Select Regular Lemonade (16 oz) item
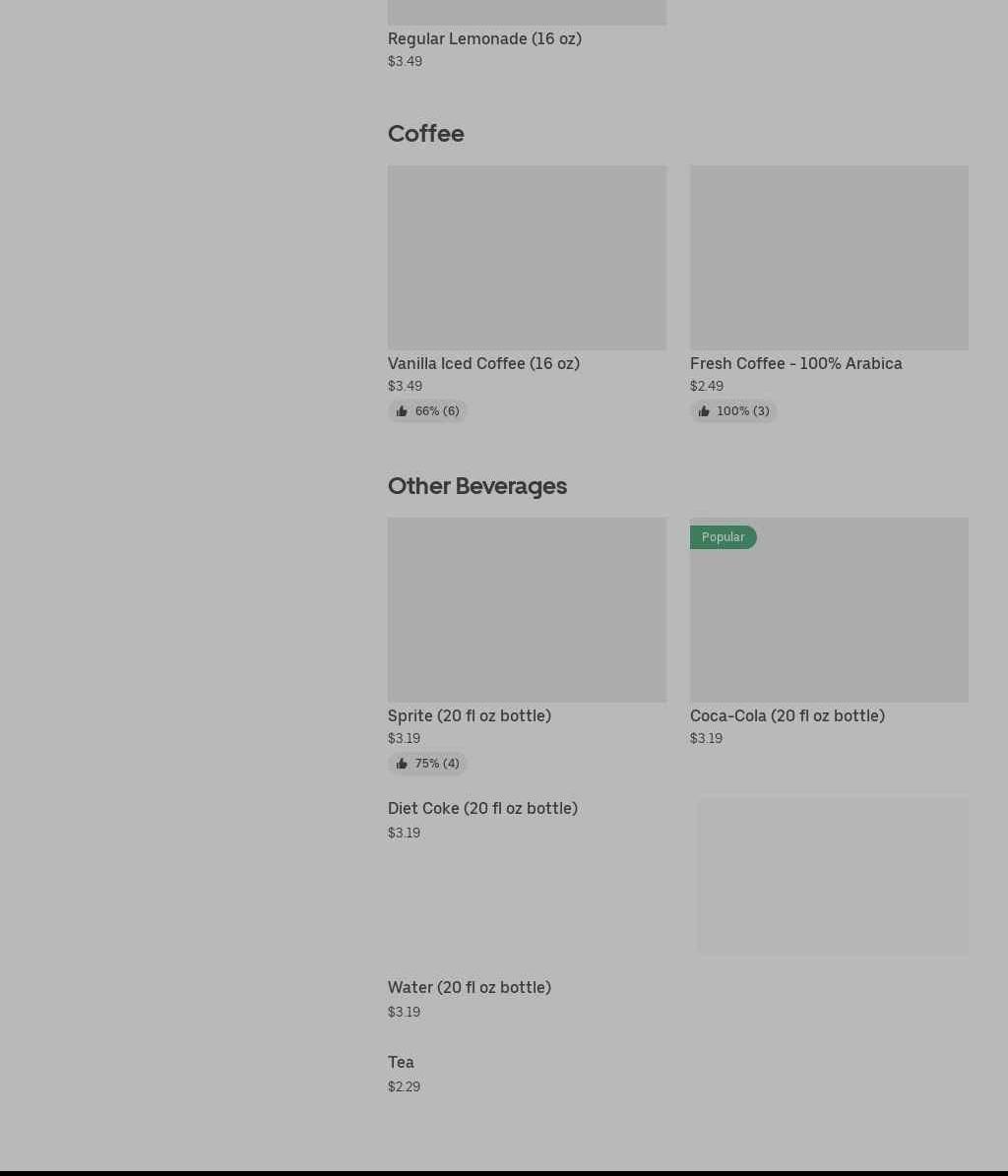Image resolution: width=1008 pixels, height=1176 pixels. (484, 38)
